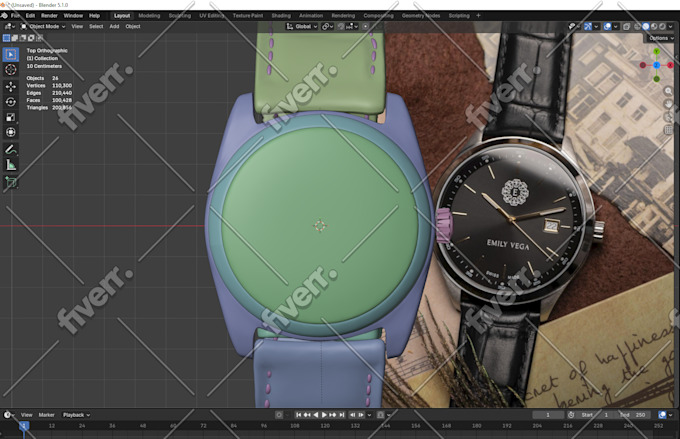Image resolution: width=680 pixels, height=439 pixels.
Task: Switch to Wireframe shading
Action: pos(638,26)
